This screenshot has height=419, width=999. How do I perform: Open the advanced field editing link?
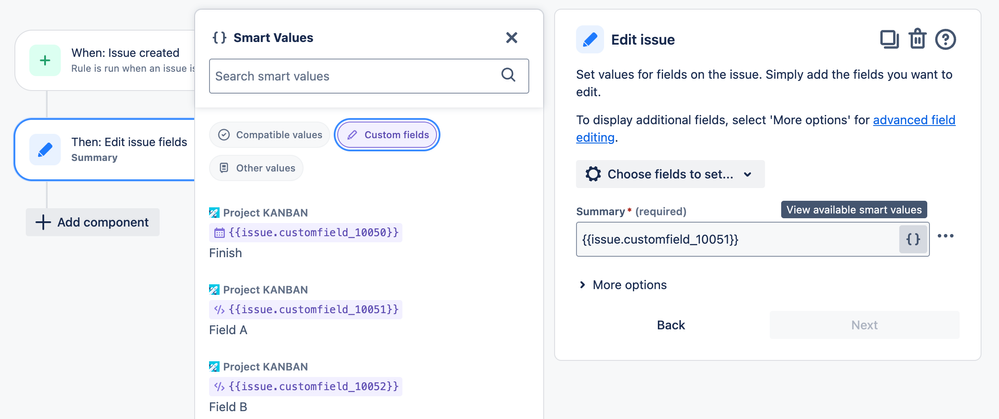[x=913, y=120]
